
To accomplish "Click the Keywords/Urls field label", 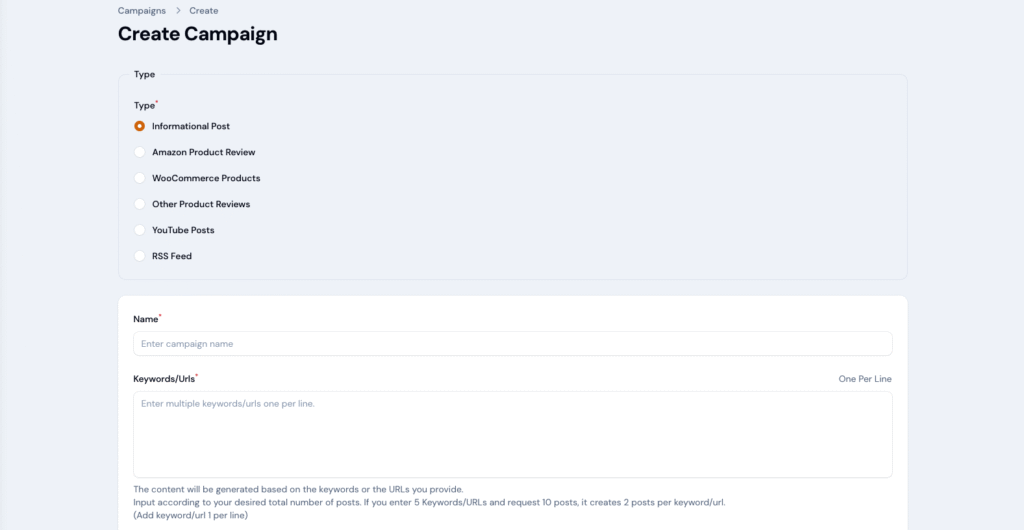I will 165,379.
